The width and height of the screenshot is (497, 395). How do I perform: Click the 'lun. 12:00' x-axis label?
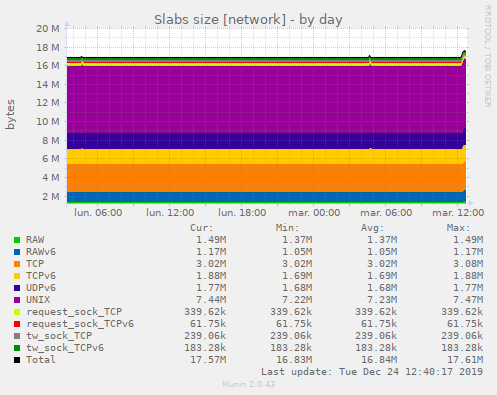pyautogui.click(x=170, y=213)
